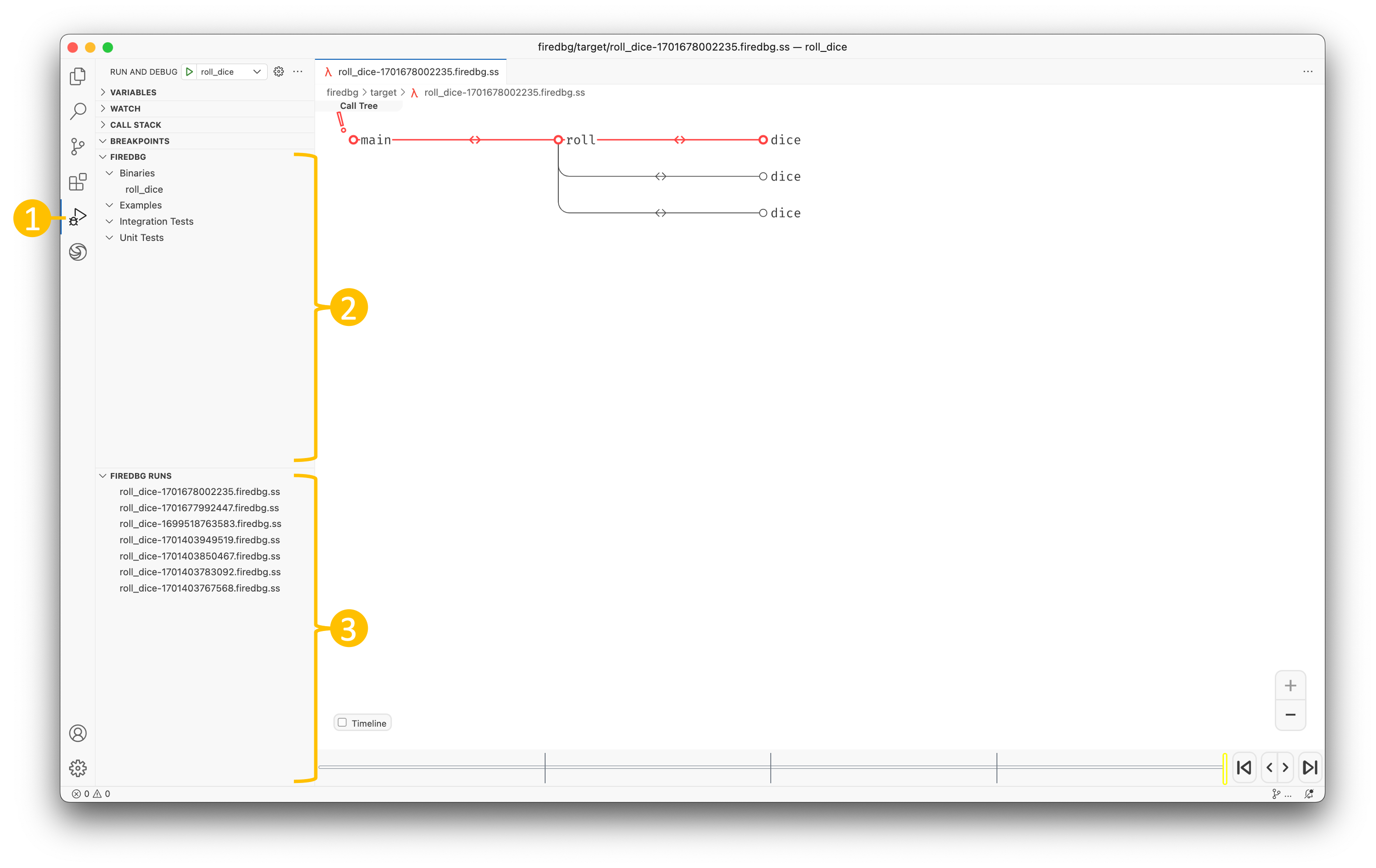1376x868 pixels.
Task: Open the Search view
Action: [78, 111]
